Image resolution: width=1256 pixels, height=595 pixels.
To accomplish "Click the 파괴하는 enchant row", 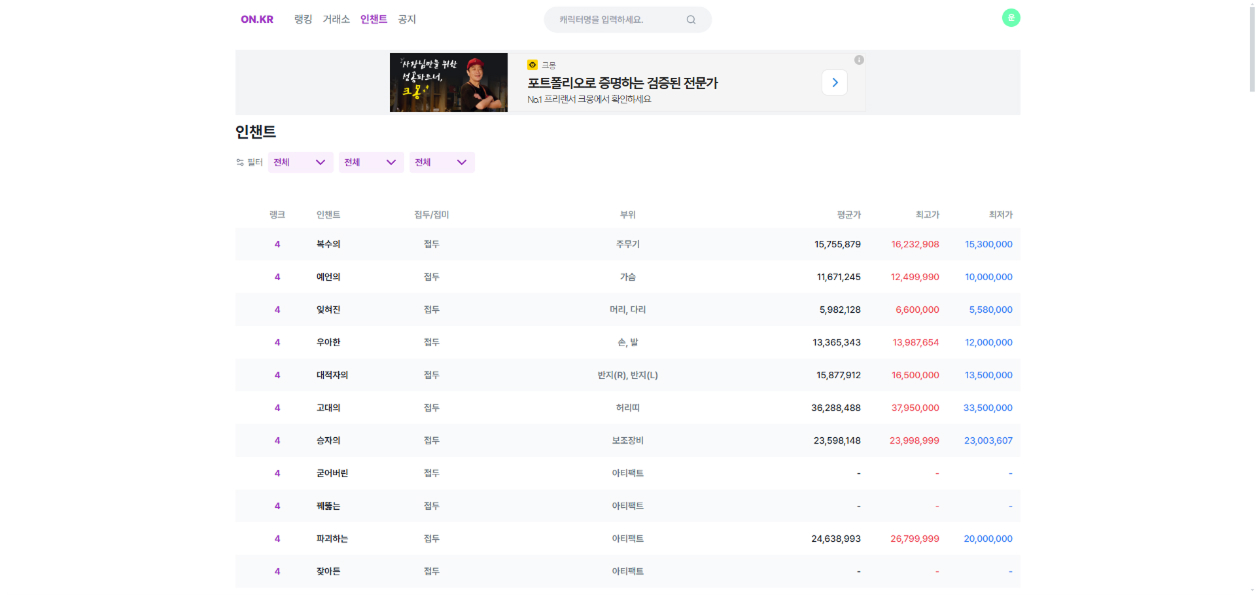I will click(x=628, y=539).
